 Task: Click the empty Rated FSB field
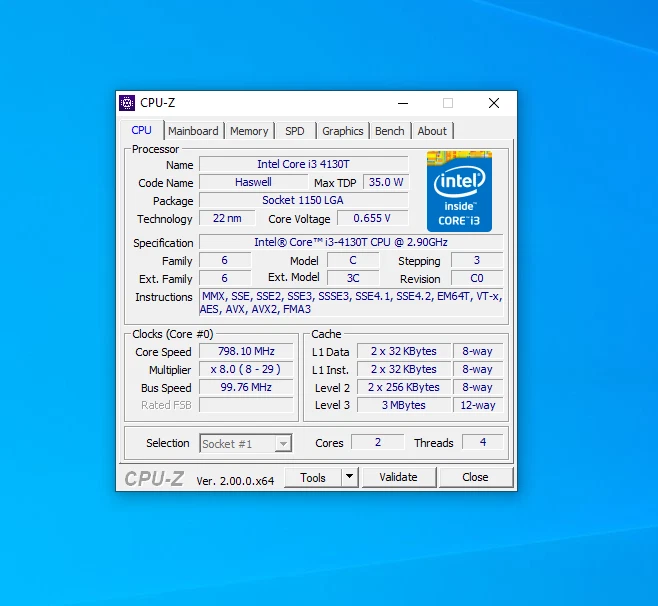pyautogui.click(x=246, y=405)
